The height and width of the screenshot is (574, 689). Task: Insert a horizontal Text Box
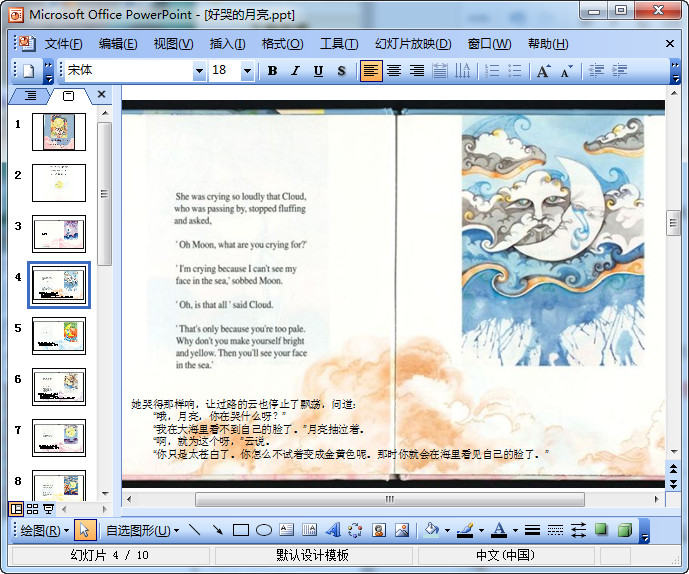tap(286, 530)
